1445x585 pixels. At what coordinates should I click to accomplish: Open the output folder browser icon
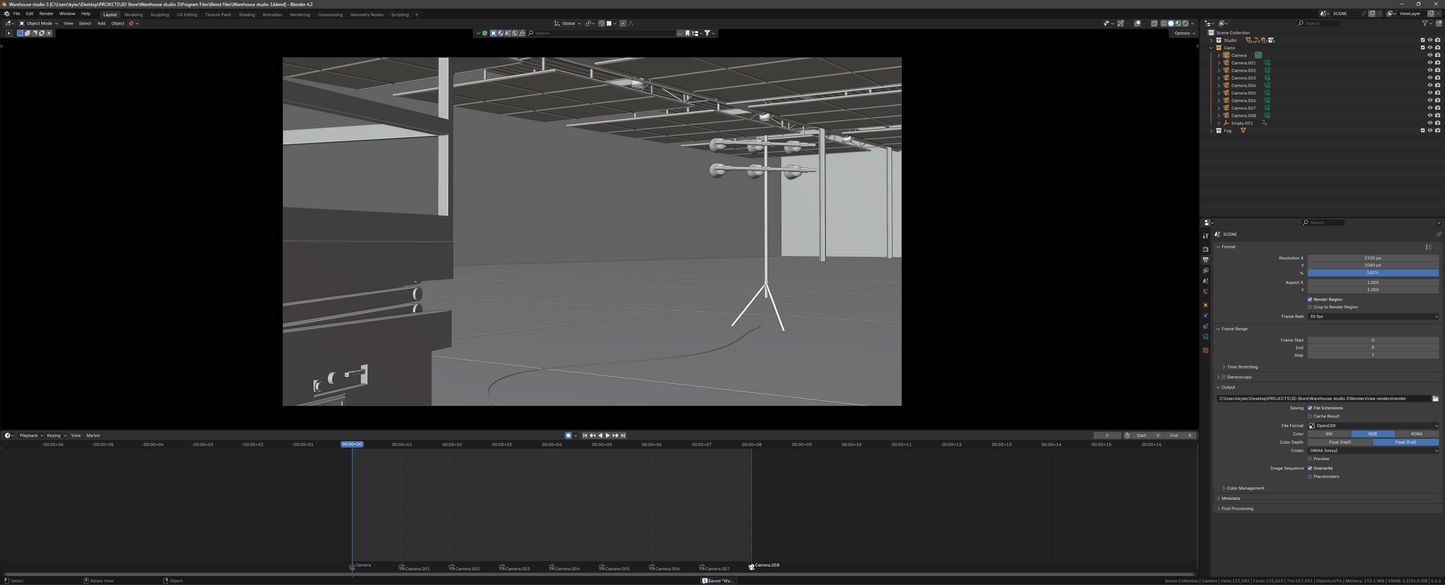tap(1435, 398)
